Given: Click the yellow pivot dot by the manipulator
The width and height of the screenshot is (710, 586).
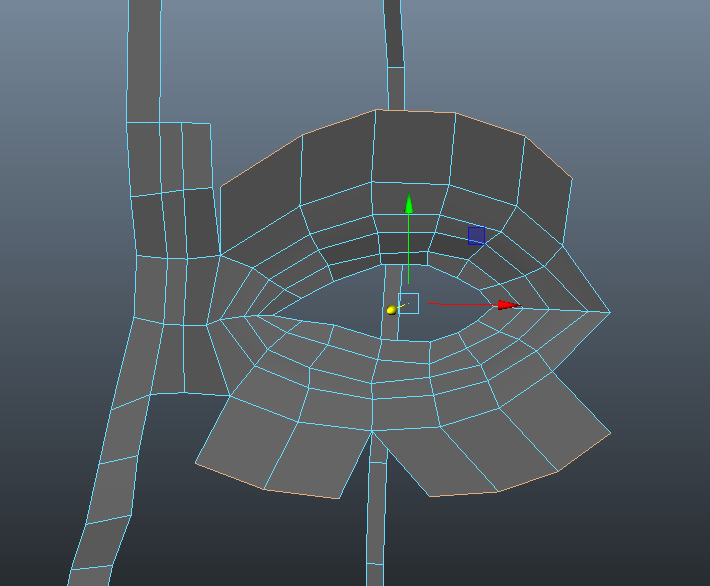Looking at the screenshot, I should (x=392, y=310).
